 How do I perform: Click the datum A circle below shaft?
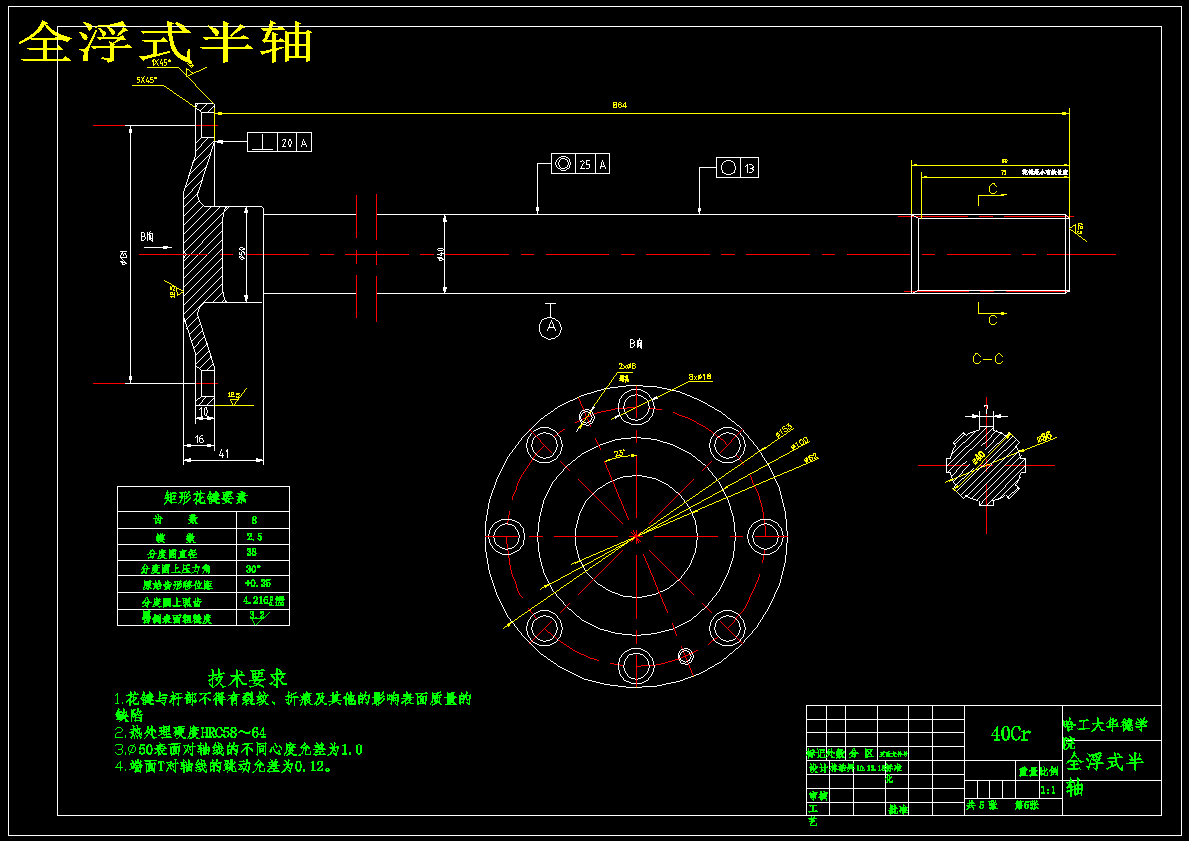551,328
